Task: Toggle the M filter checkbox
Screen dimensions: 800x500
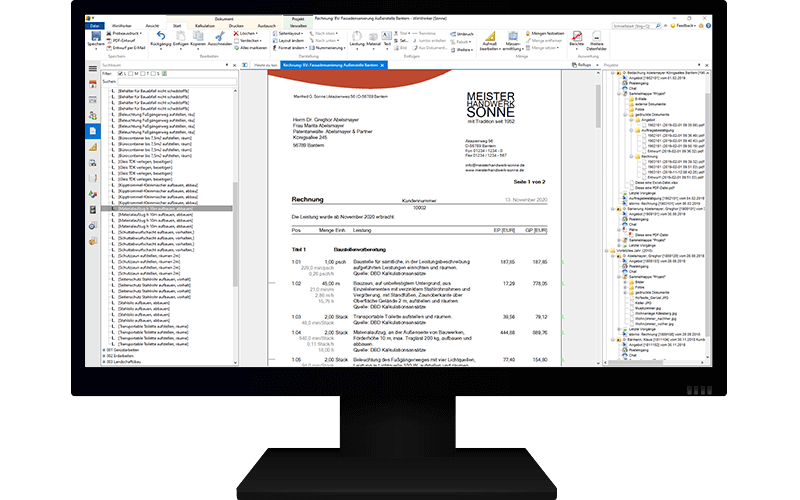Action: pyautogui.click(x=130, y=73)
